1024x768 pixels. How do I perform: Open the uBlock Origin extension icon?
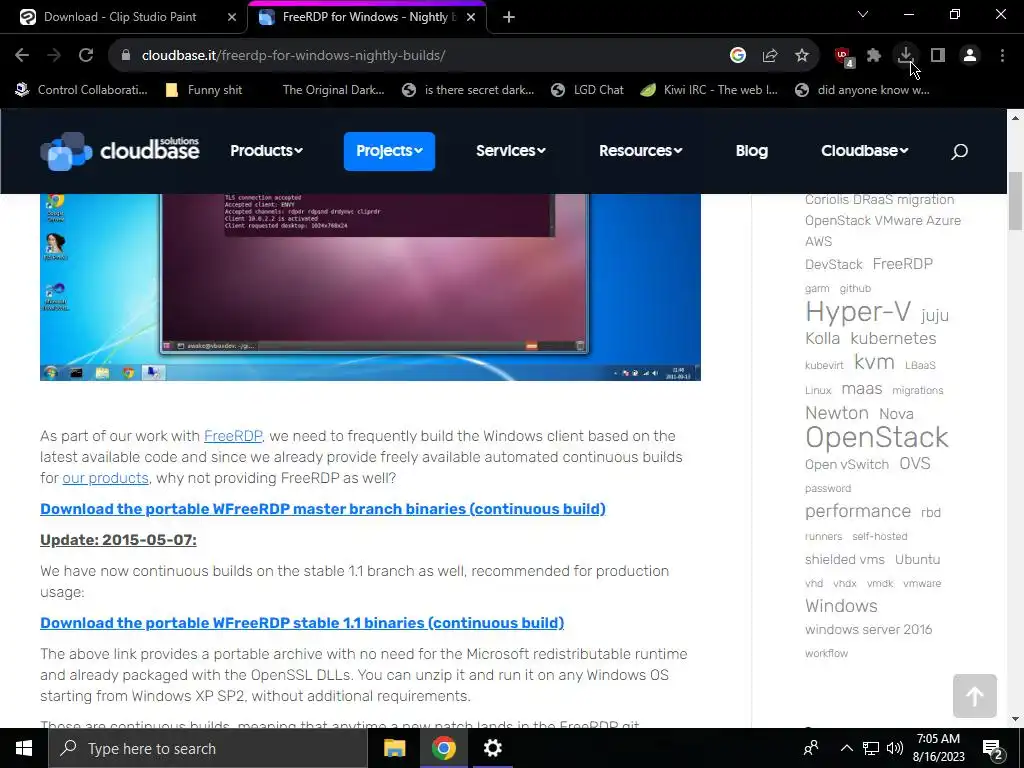(x=844, y=56)
